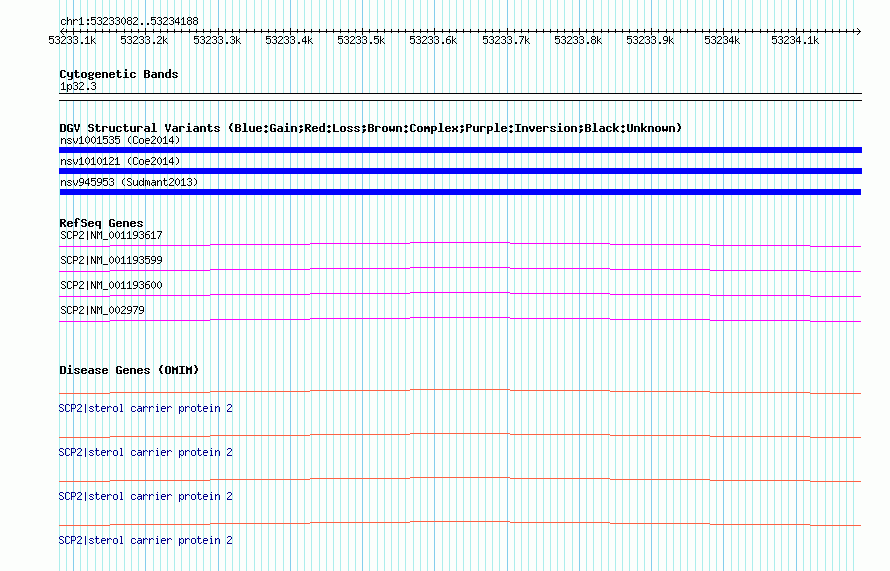Open the DGV Structural Variants track title
This screenshot has height=571, width=890.
[370, 128]
